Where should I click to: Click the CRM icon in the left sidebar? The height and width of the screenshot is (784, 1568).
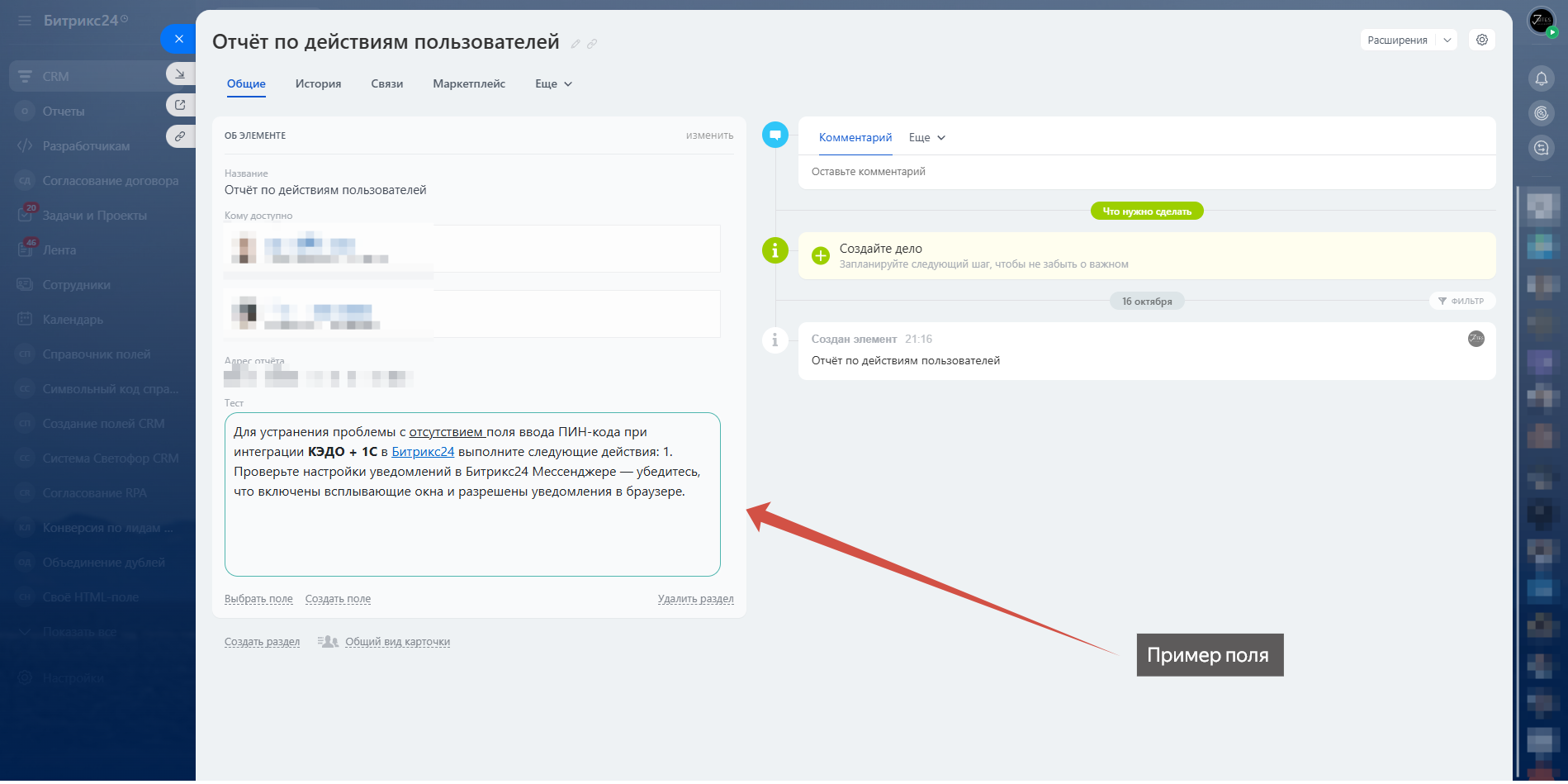pyautogui.click(x=25, y=76)
